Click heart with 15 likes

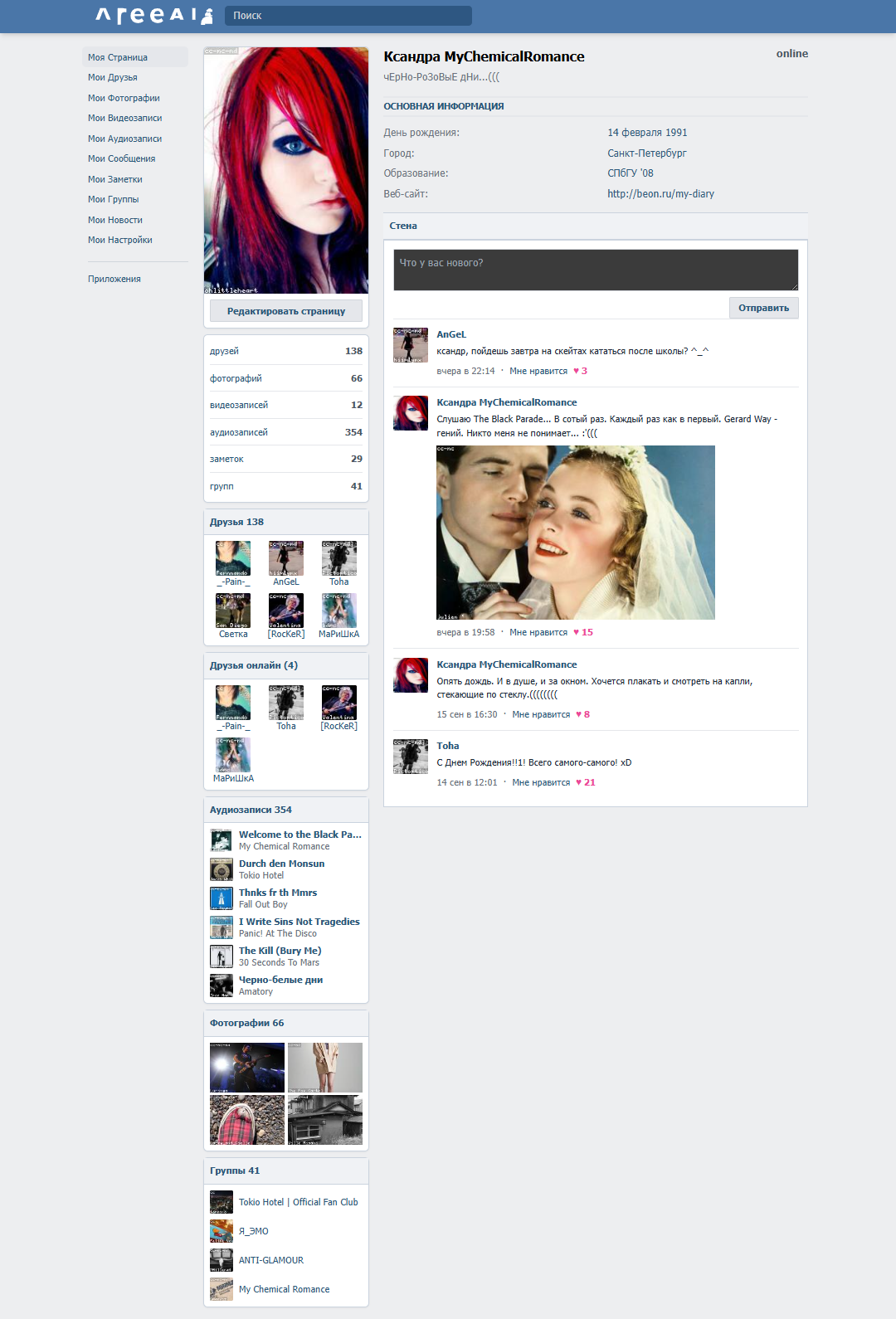(x=577, y=633)
